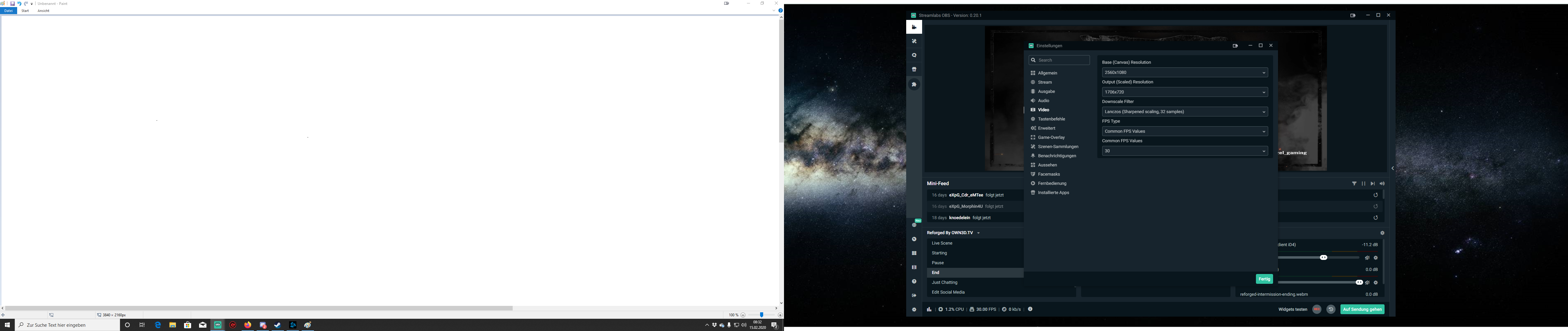Expand the Downscale Filter dropdown
This screenshot has width=1568, height=331.
[1185, 112]
